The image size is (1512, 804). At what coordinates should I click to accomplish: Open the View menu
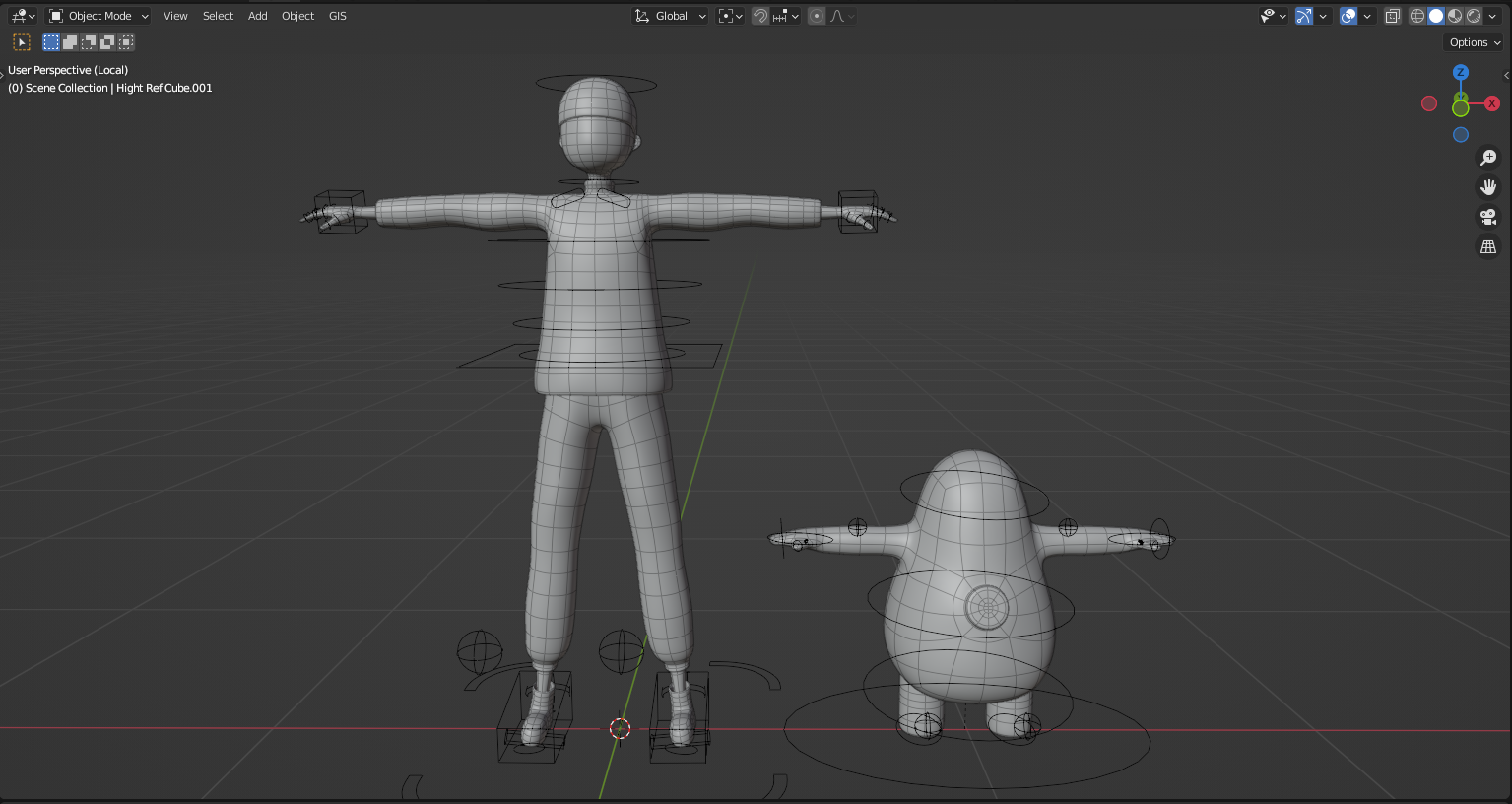pos(175,16)
